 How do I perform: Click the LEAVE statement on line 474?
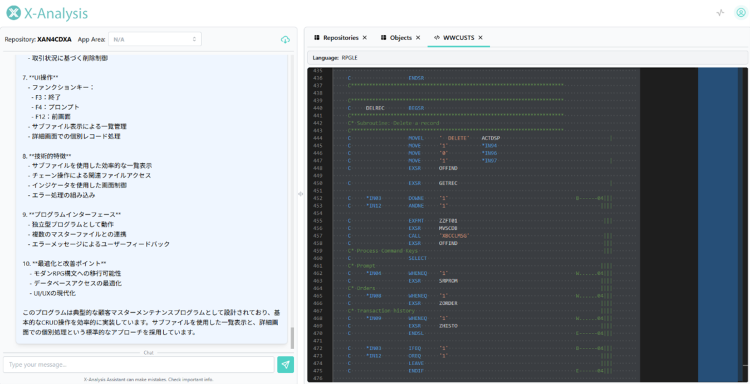tap(416, 363)
